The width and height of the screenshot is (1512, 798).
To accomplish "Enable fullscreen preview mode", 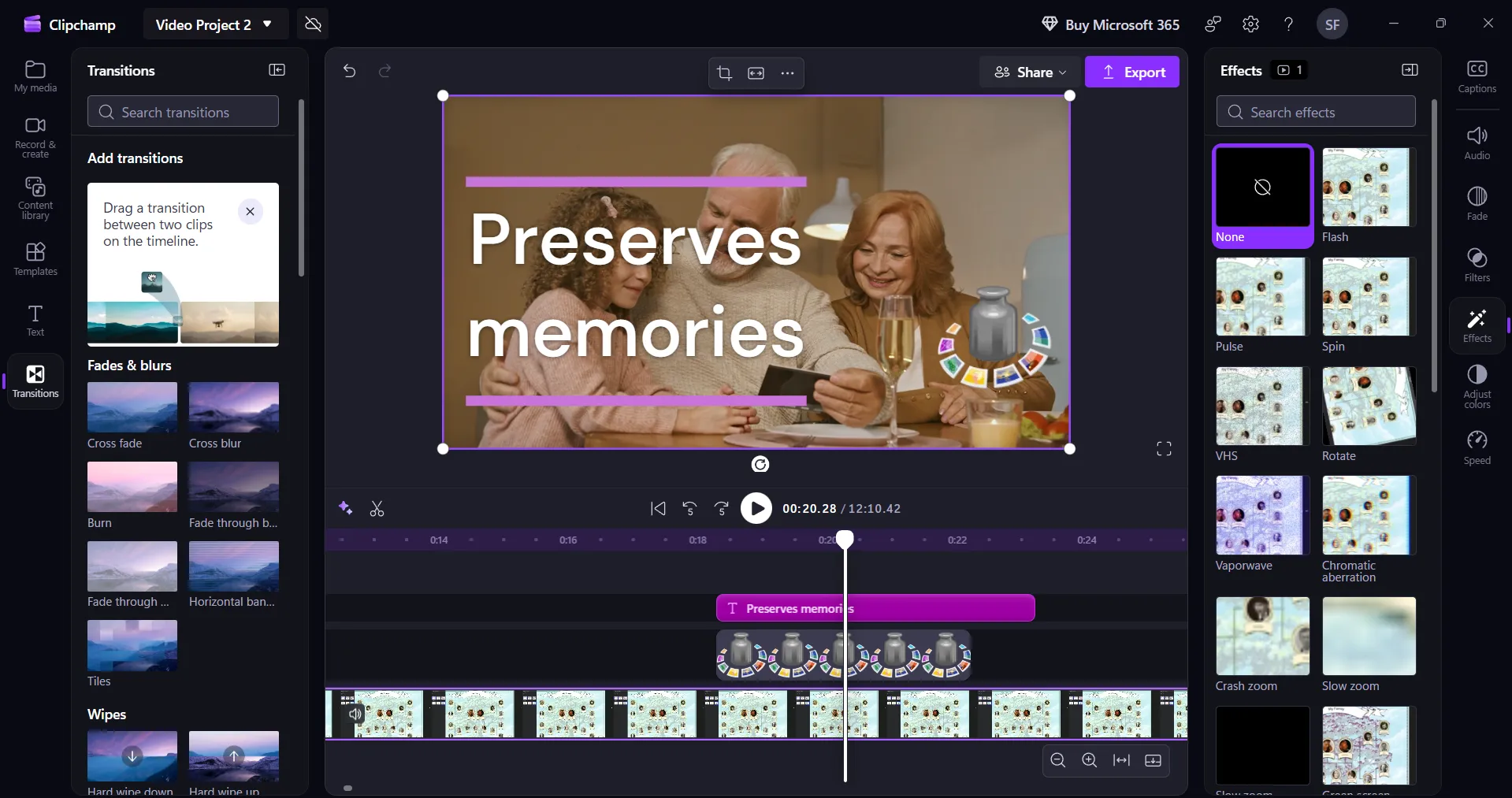I will click(x=1164, y=447).
